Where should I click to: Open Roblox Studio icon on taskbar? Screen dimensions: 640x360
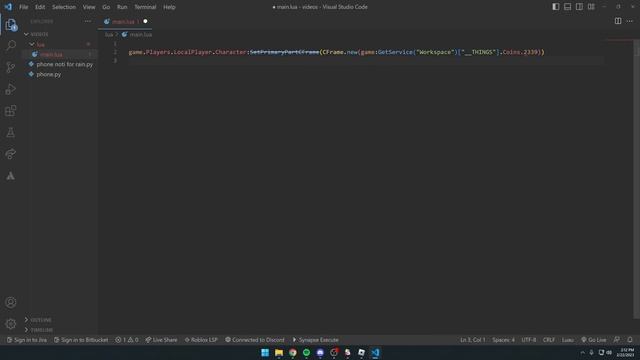click(x=361, y=352)
